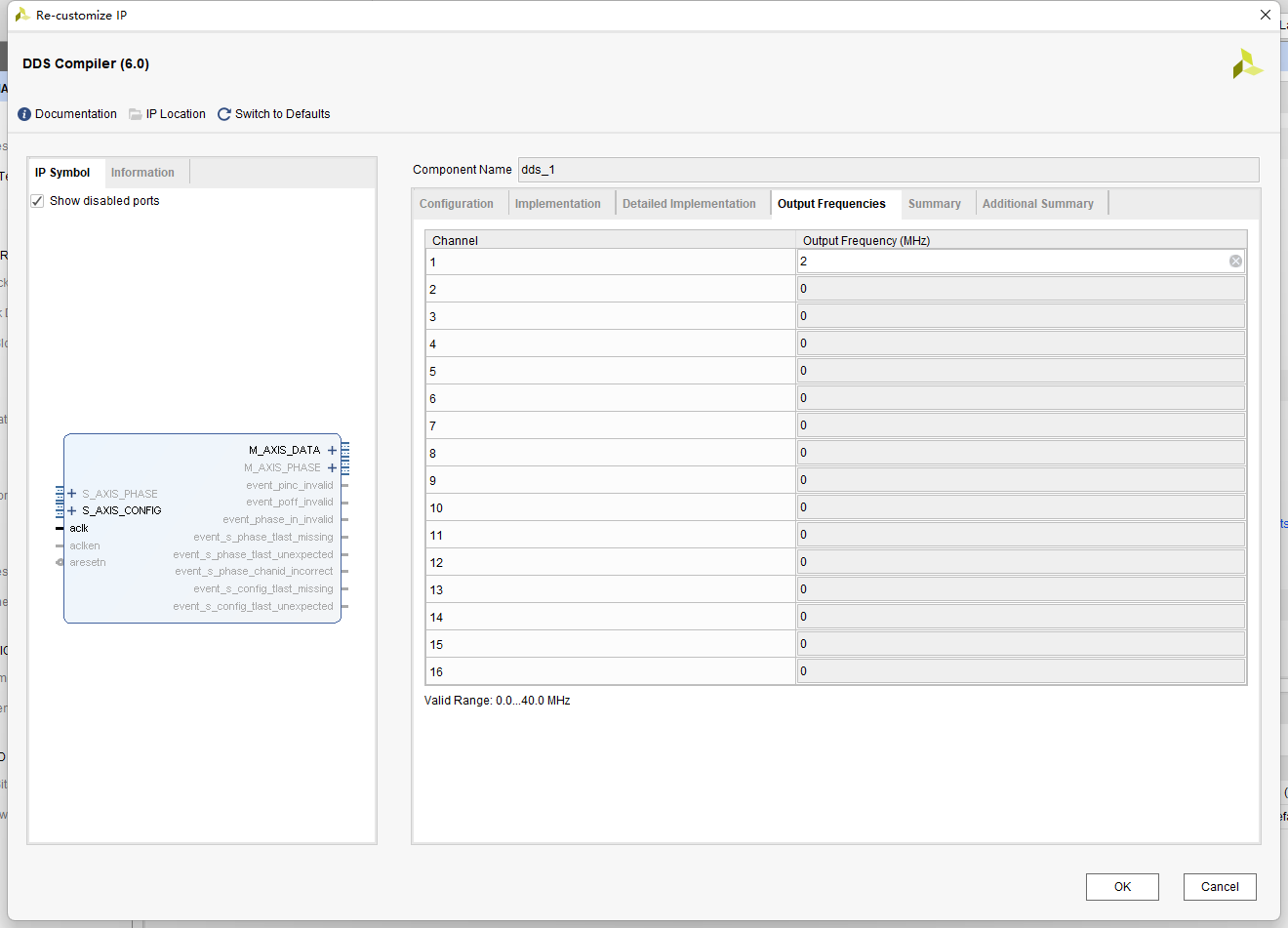Screen dimensions: 1288x928
Task: Click the event_s_config_tlast_missing port label
Action: pyautogui.click(x=263, y=588)
